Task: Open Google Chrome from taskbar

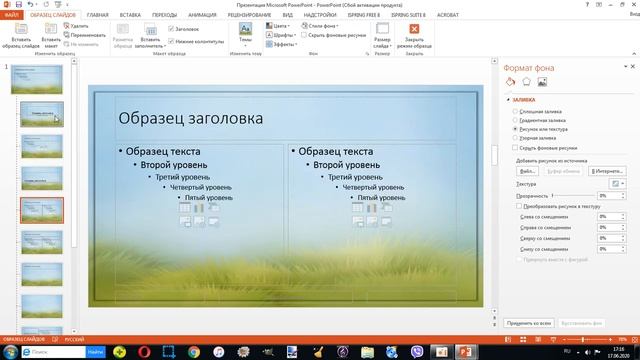Action: click(194, 352)
